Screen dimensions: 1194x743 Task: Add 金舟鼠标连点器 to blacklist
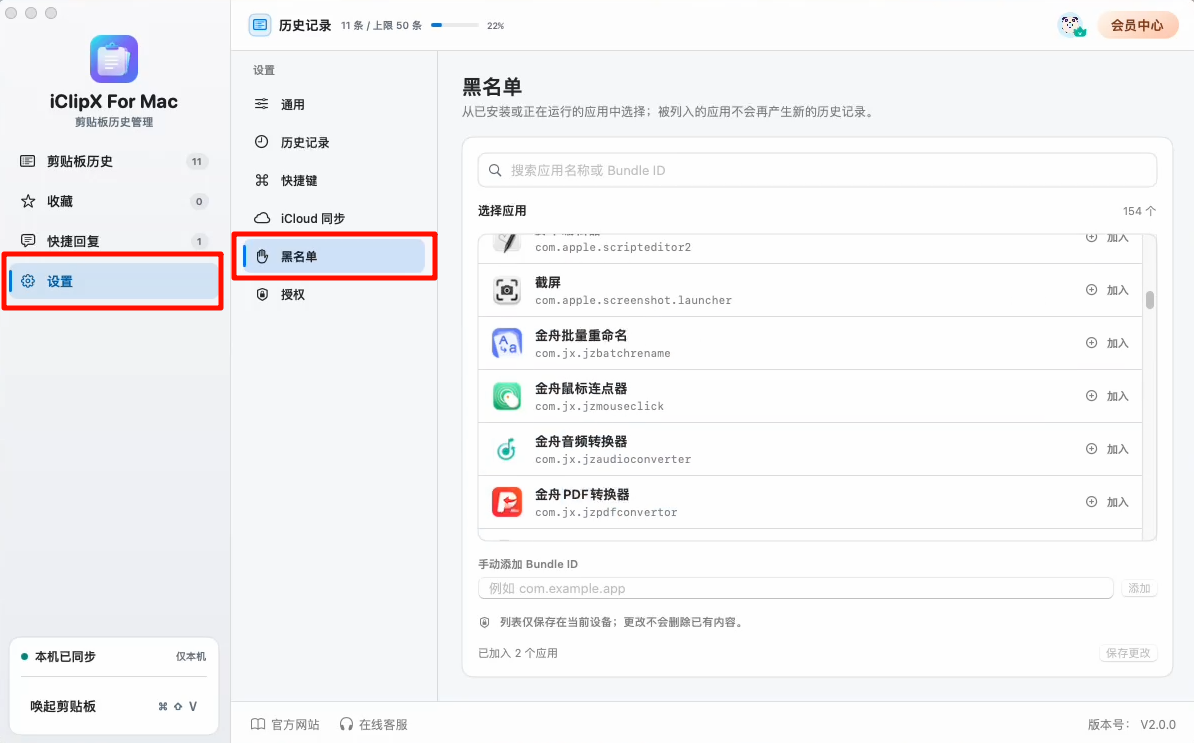pyautogui.click(x=1107, y=396)
